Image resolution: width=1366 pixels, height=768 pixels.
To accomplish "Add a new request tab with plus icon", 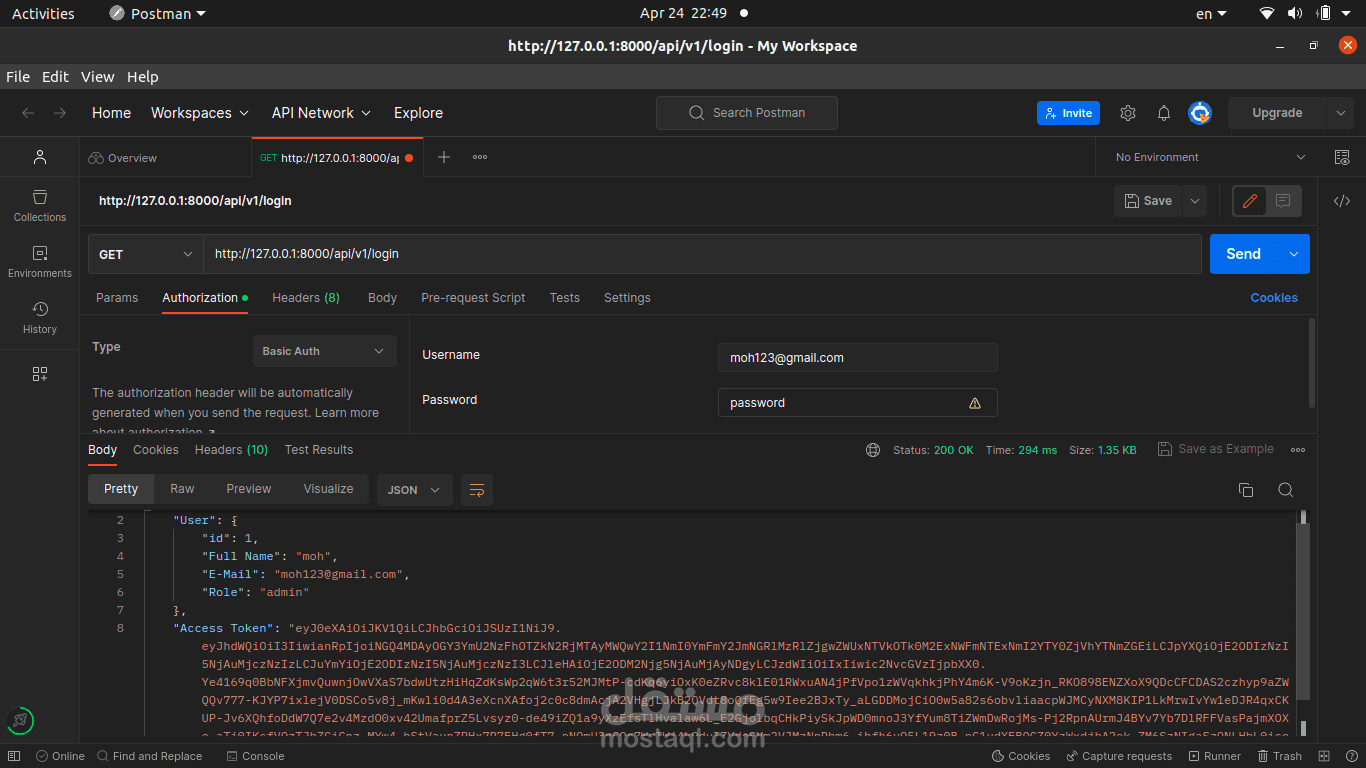I will pyautogui.click(x=444, y=157).
